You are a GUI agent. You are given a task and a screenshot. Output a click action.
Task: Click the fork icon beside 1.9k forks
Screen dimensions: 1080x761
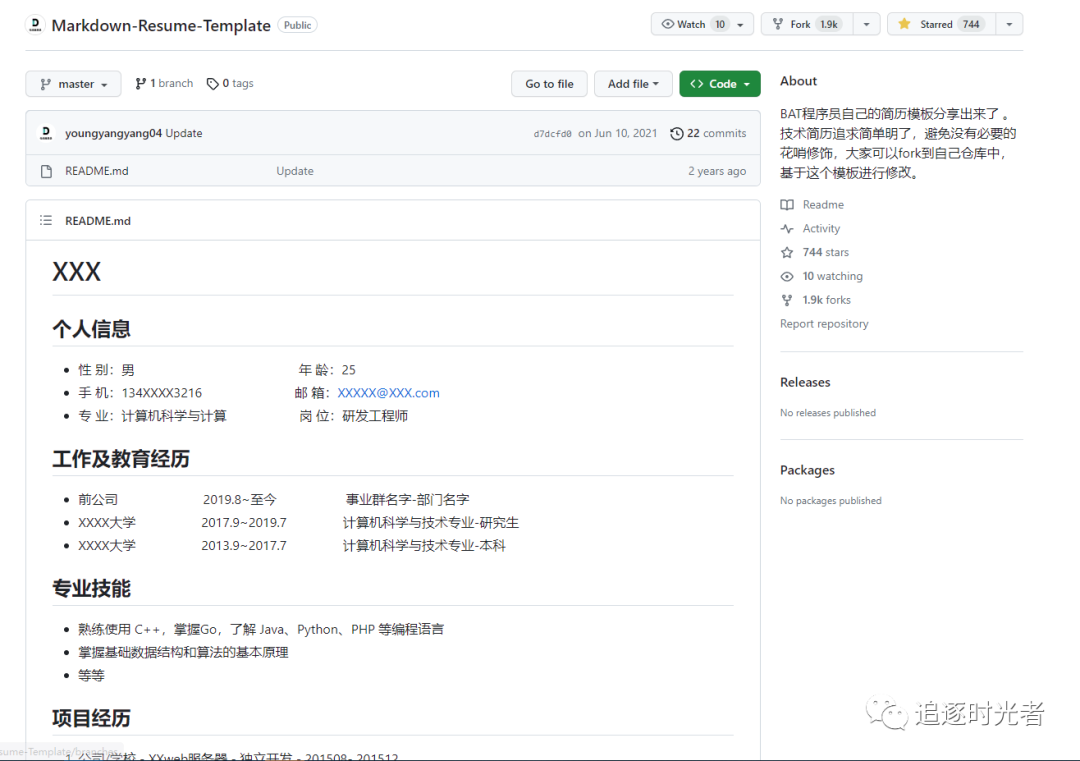coord(787,300)
